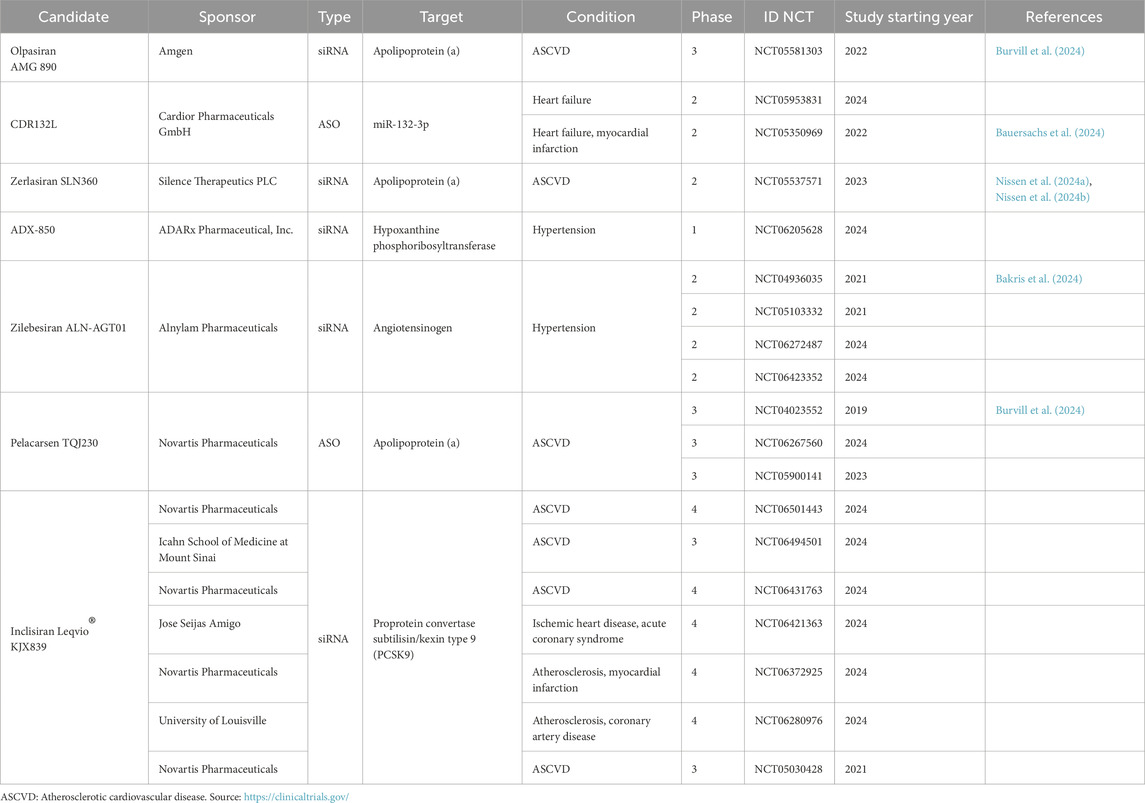1145x803 pixels.
Task: Click trial ID NCT06205628
Action: click(x=789, y=230)
